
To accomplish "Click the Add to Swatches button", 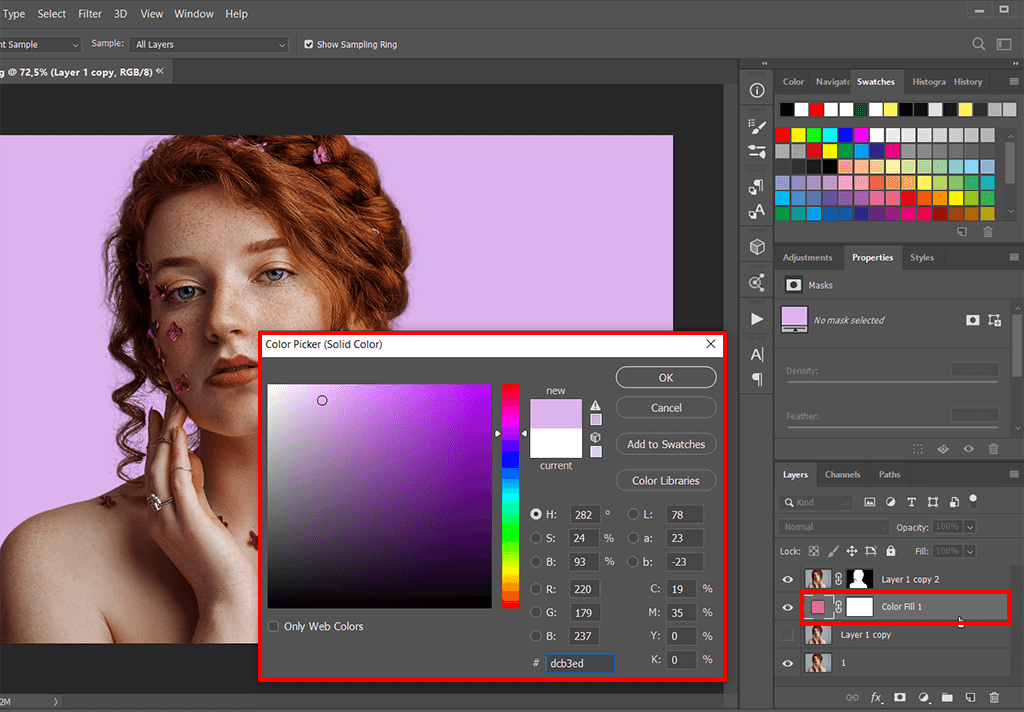I will 666,444.
